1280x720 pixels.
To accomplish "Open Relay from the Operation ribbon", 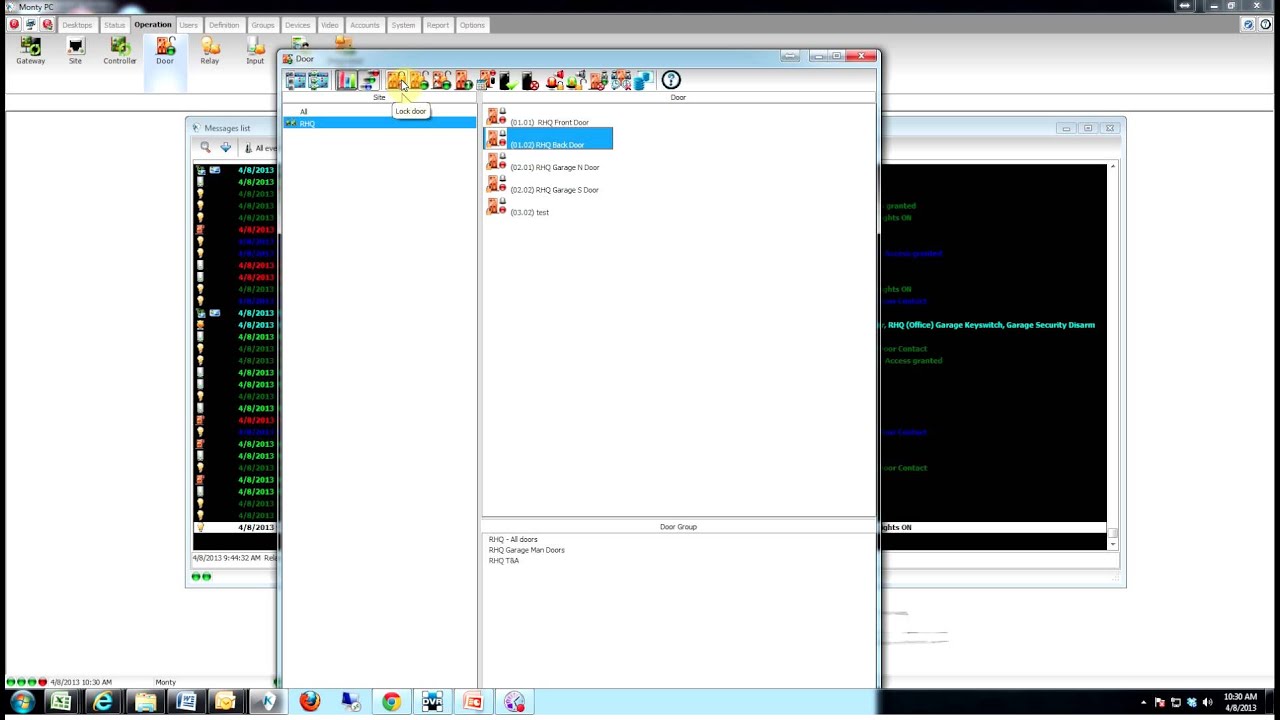I will coord(210,51).
